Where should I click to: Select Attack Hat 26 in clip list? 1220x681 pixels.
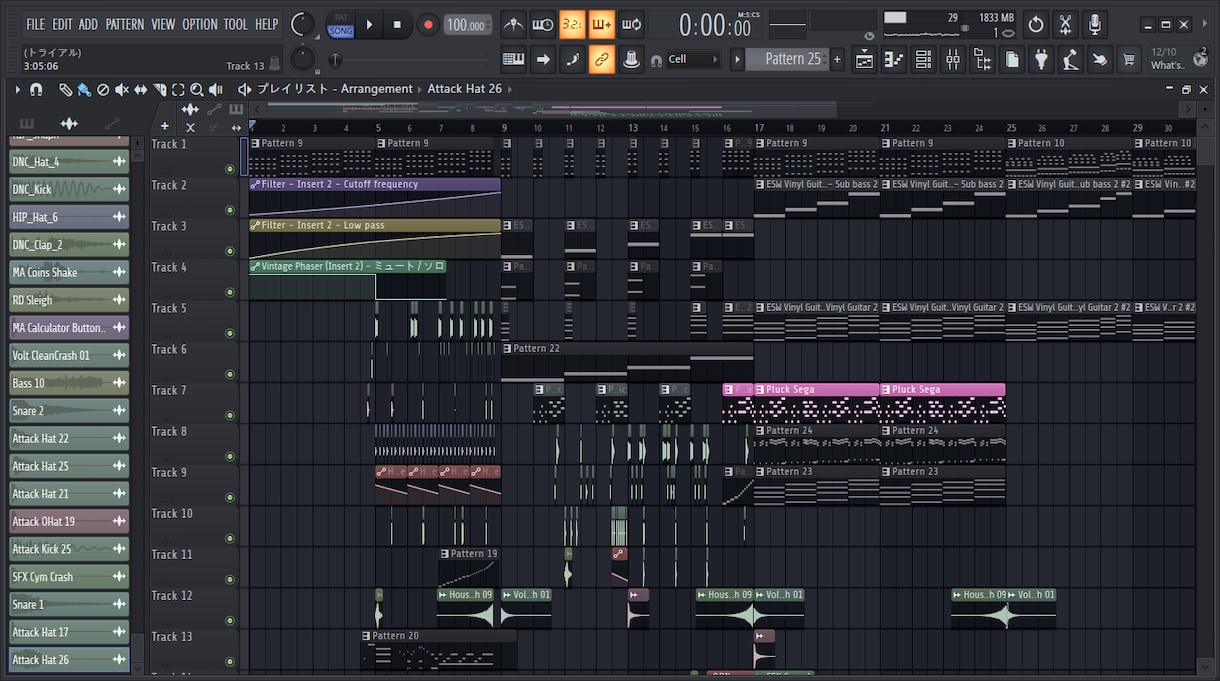[x=69, y=660]
